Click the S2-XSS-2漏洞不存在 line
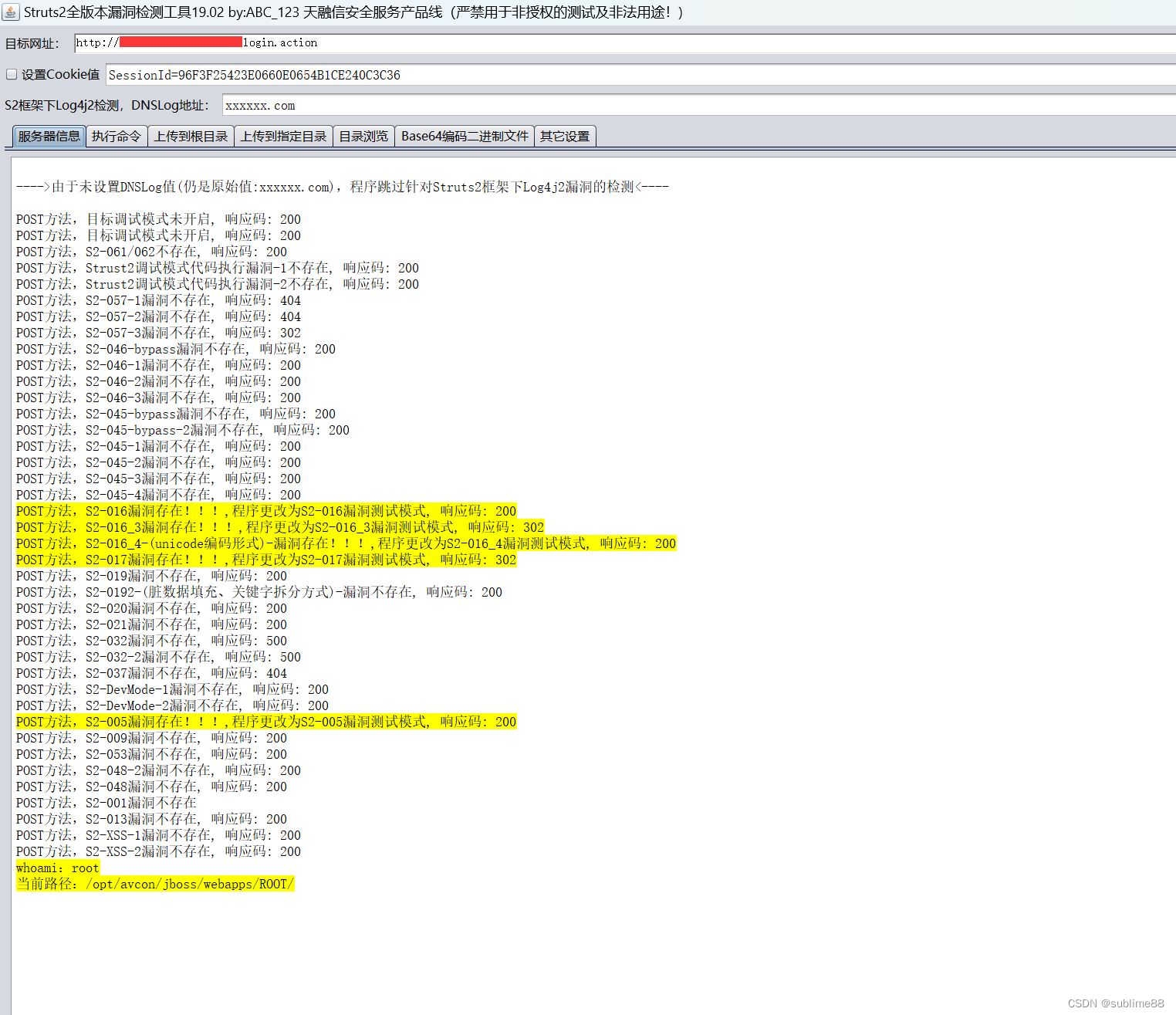This screenshot has height=1015, width=1176. point(158,851)
